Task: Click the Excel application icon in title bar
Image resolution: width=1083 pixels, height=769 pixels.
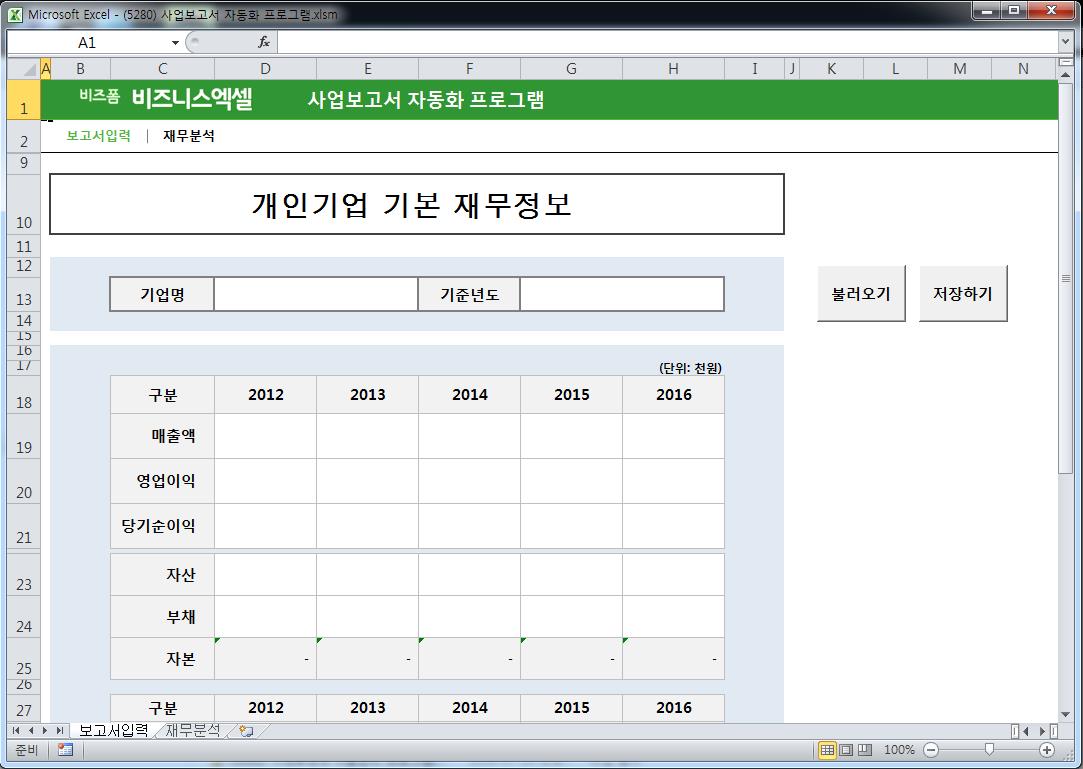Action: 15,14
